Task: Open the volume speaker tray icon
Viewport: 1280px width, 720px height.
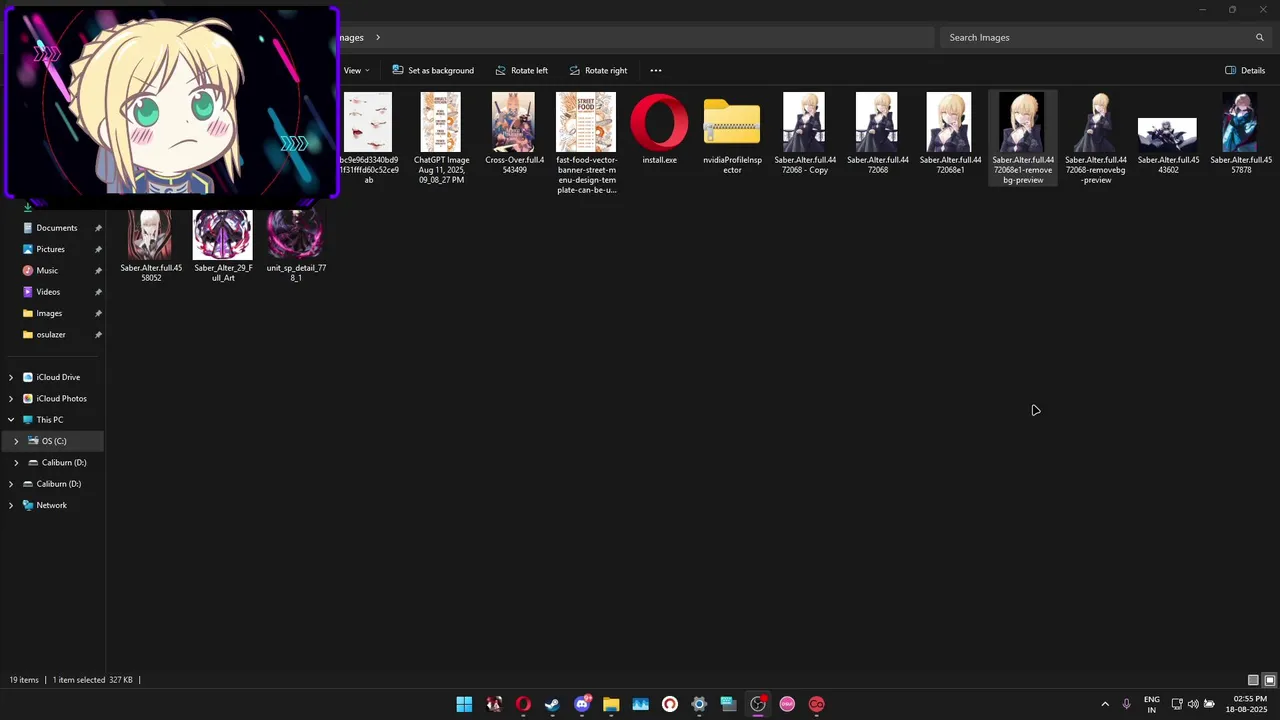Action: click(1193, 704)
